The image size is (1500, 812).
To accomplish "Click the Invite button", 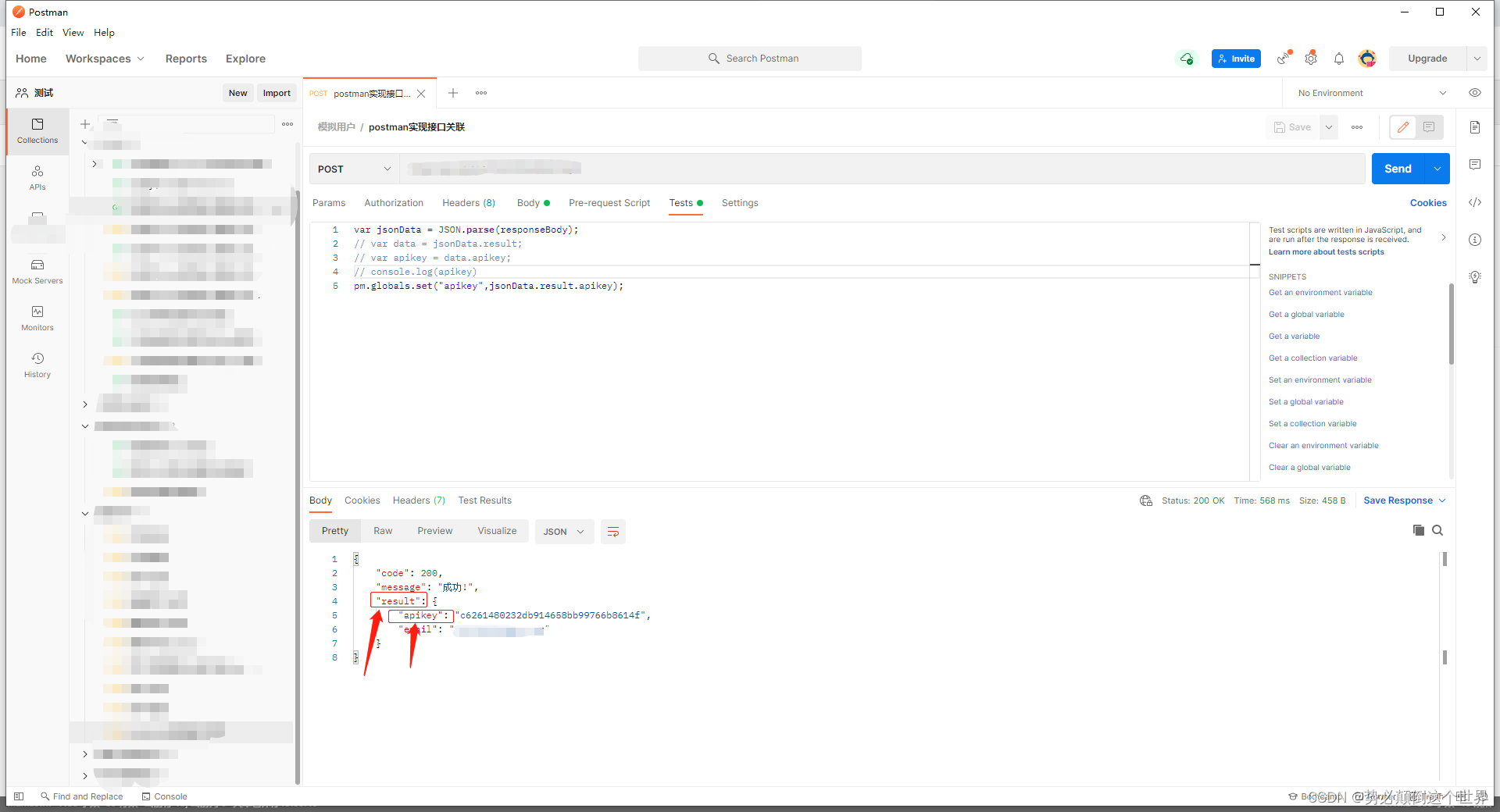I will (x=1236, y=59).
